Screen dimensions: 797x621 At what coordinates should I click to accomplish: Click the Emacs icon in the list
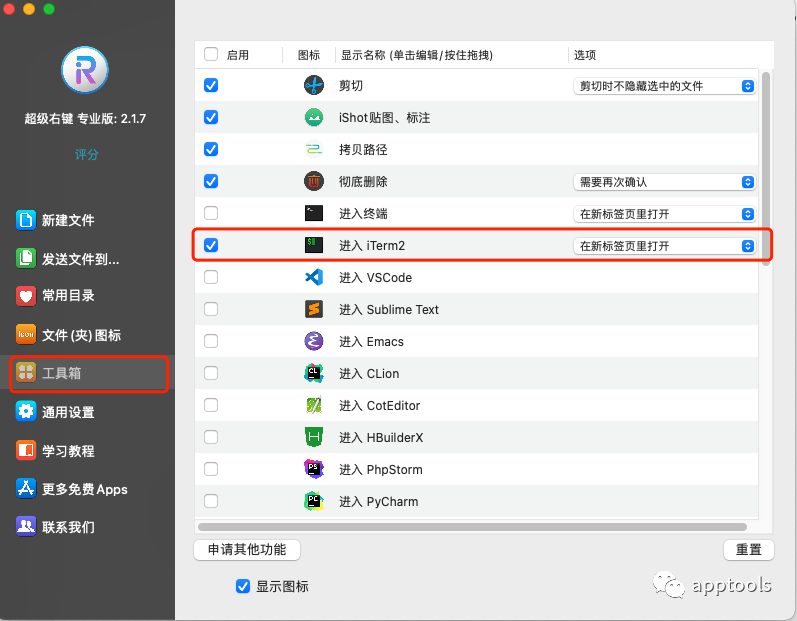pos(314,341)
